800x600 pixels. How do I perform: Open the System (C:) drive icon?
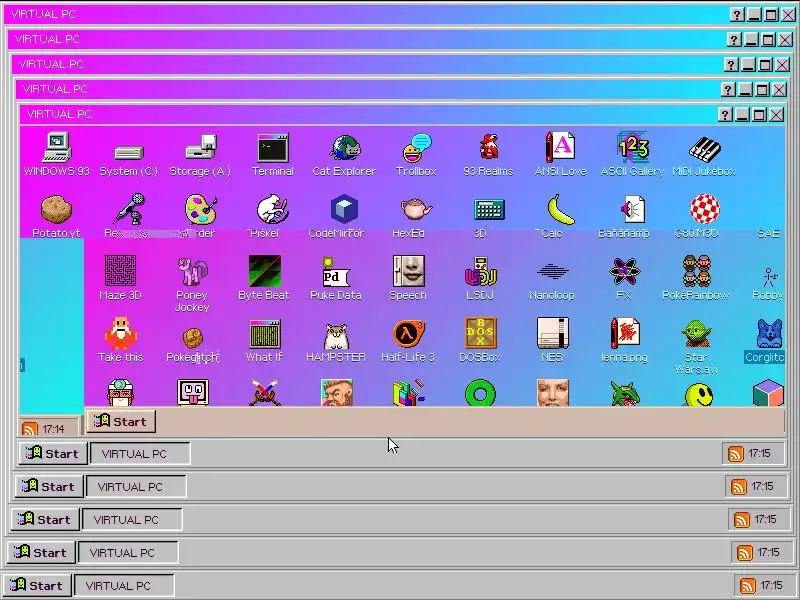[x=129, y=153]
